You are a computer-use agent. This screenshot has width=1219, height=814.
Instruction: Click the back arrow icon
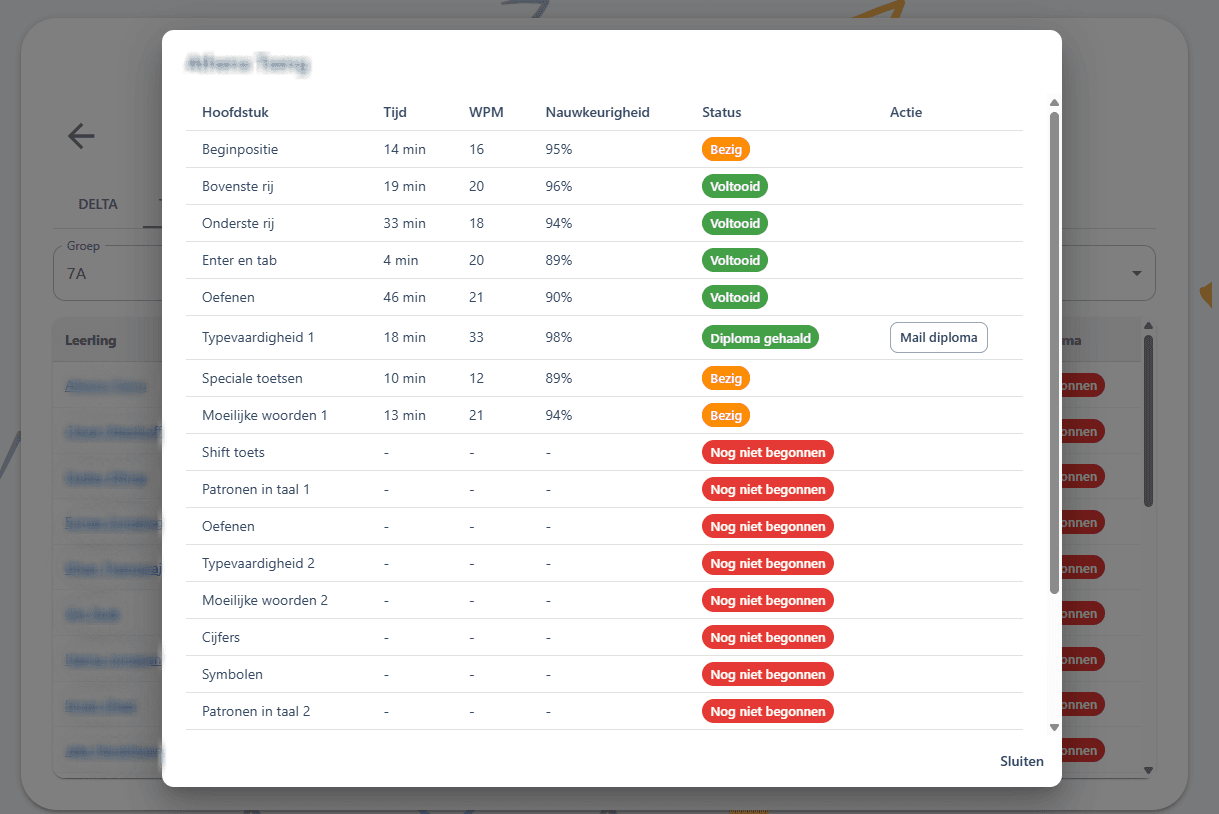[81, 136]
